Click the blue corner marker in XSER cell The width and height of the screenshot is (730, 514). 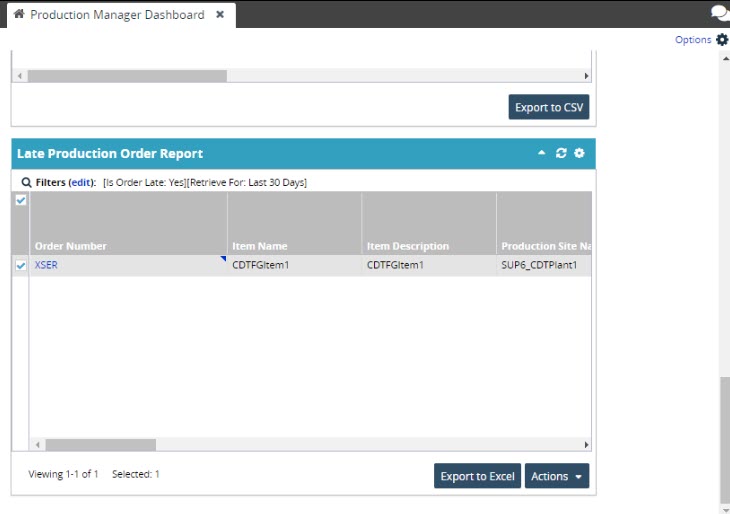[x=223, y=259]
